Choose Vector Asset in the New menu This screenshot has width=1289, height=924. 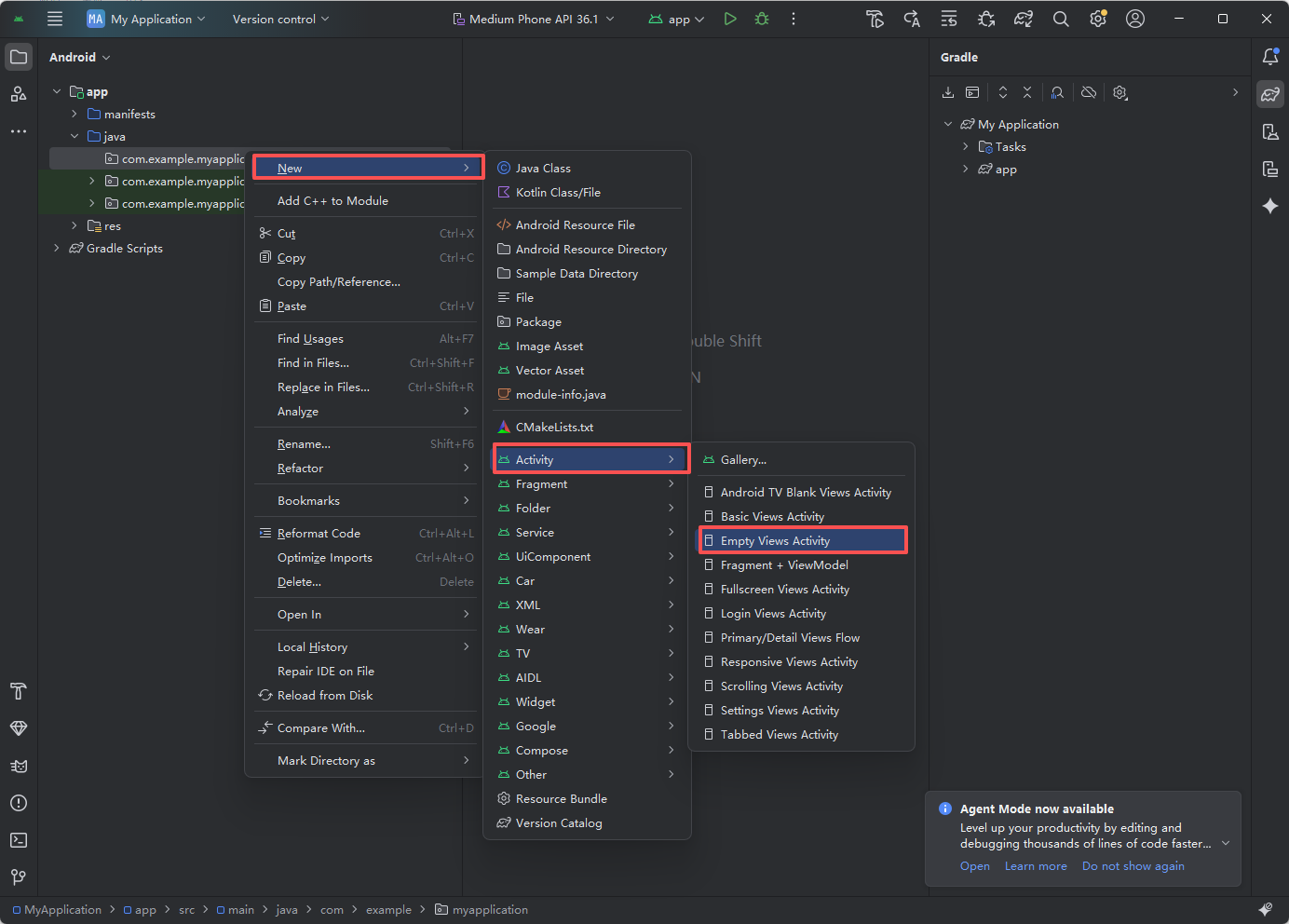click(549, 370)
